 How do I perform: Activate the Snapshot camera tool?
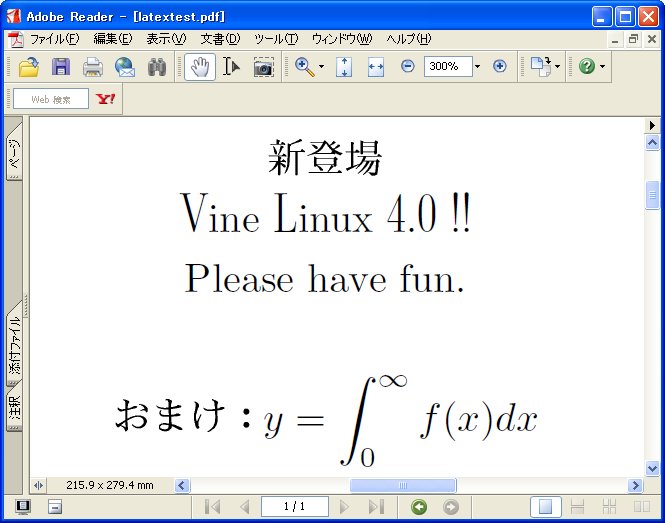click(x=263, y=67)
